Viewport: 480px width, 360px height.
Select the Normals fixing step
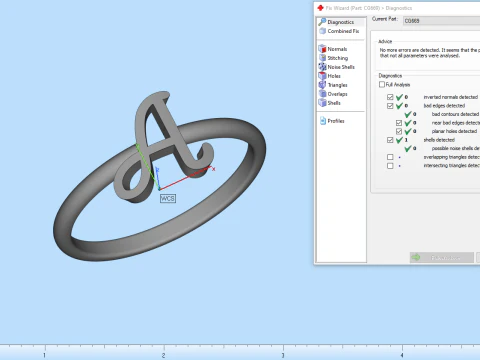[333, 49]
